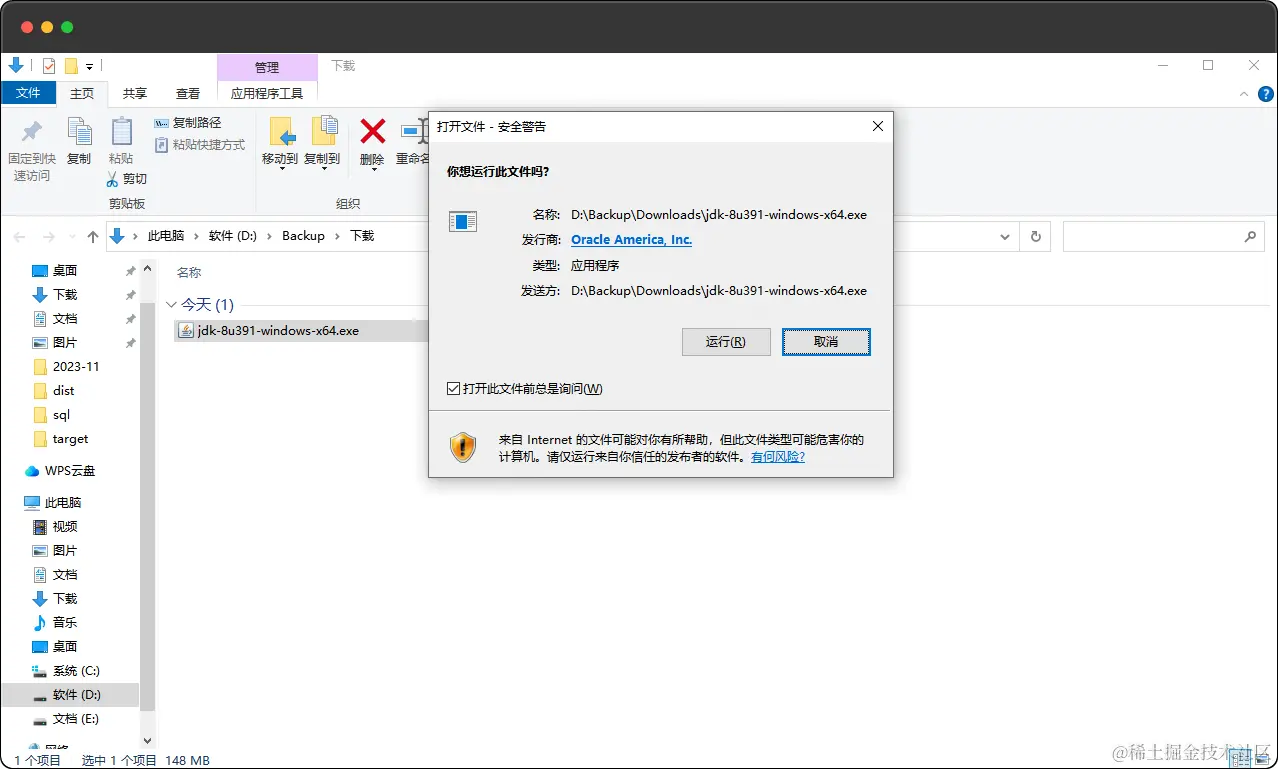Click 'This PC' (此电脑) in address breadcrumb

pyautogui.click(x=166, y=236)
